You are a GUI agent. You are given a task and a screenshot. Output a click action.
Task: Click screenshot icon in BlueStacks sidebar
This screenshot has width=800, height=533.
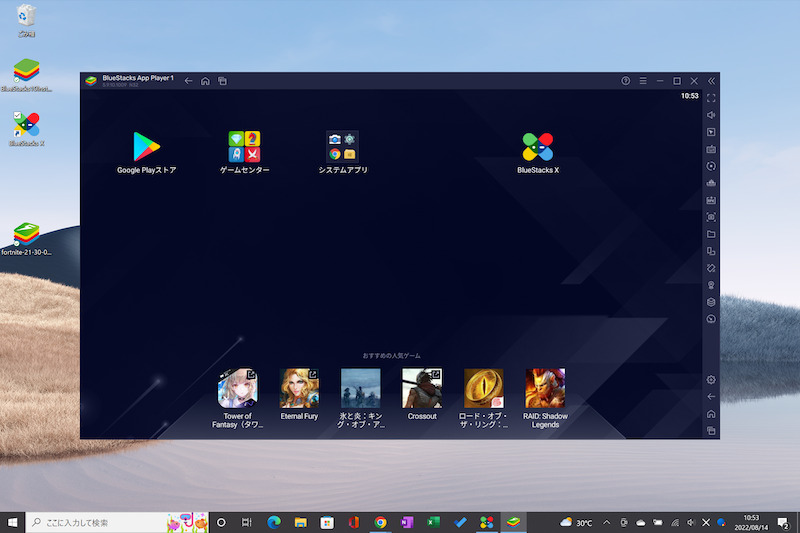(711, 217)
